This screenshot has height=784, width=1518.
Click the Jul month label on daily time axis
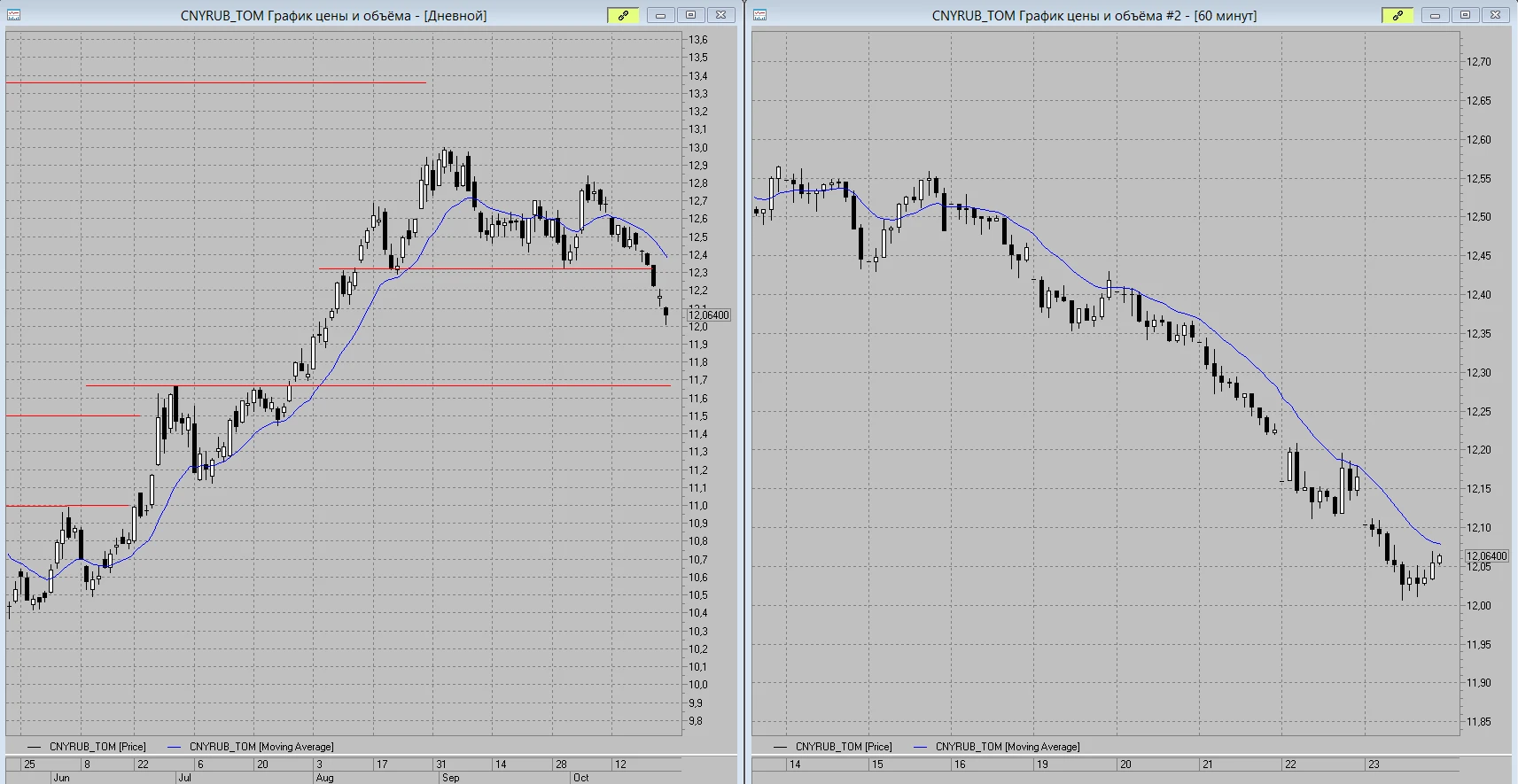point(184,778)
